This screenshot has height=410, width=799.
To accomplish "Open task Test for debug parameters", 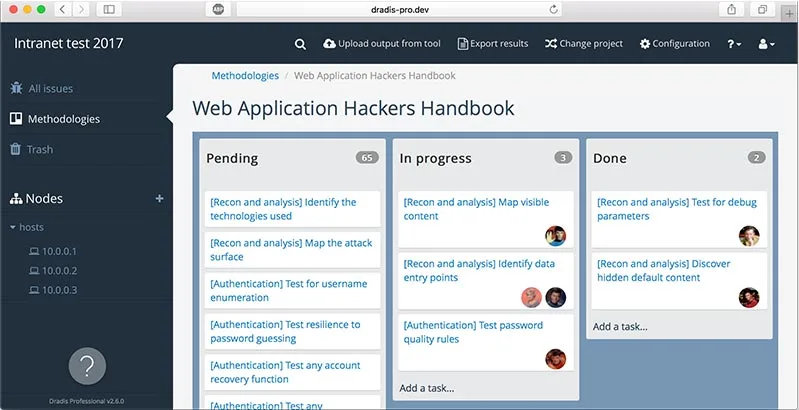I will [x=679, y=220].
